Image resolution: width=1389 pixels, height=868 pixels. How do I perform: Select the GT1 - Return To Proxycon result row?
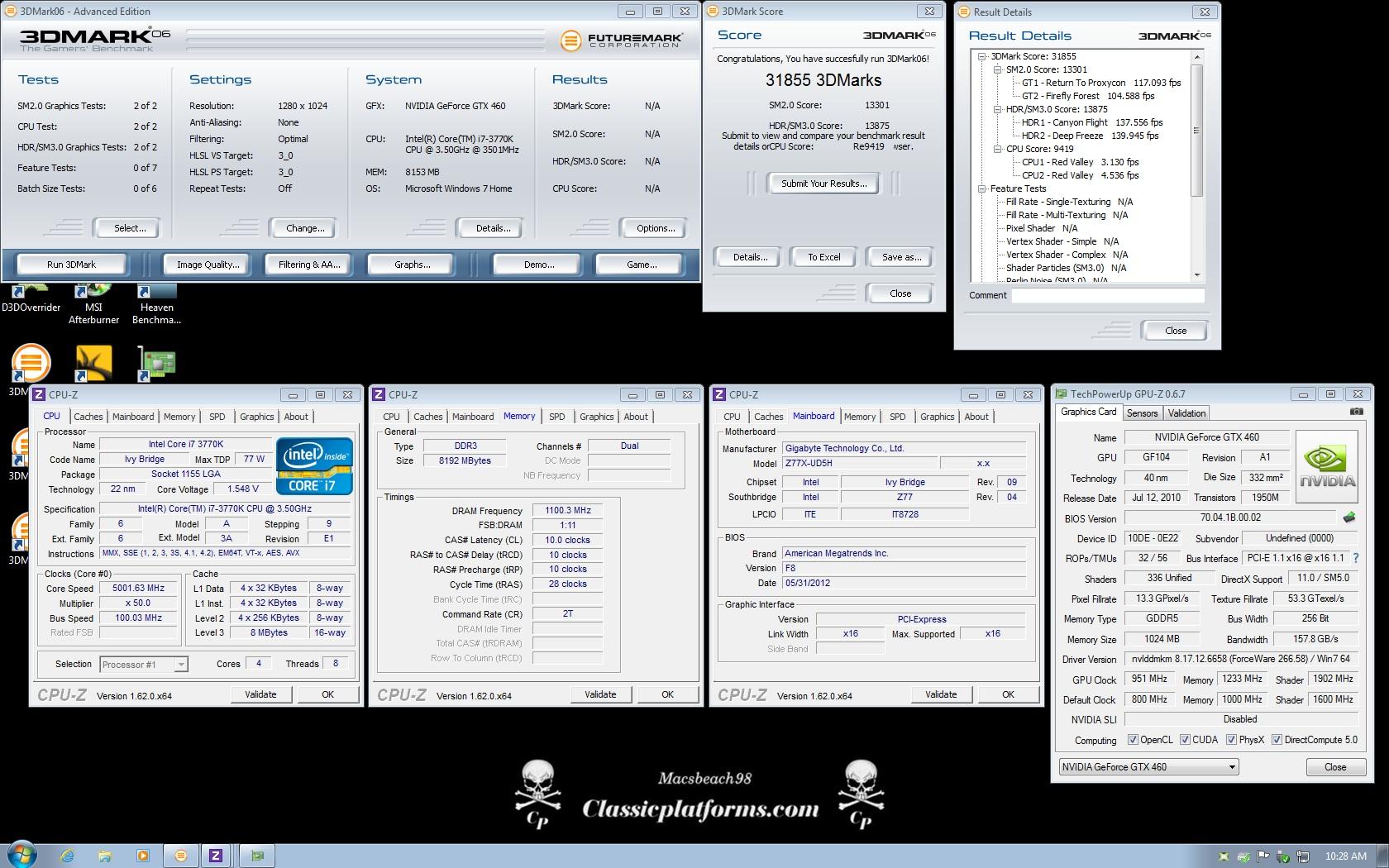pyautogui.click(x=1101, y=83)
